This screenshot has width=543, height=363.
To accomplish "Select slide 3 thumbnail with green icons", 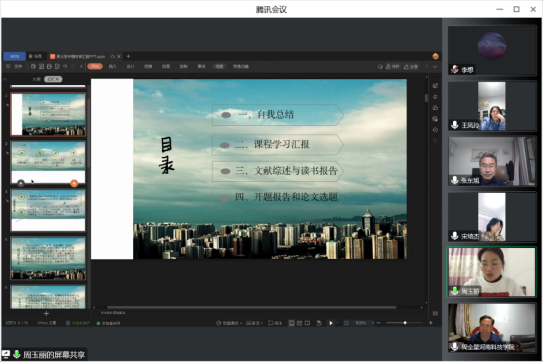I will [48, 162].
